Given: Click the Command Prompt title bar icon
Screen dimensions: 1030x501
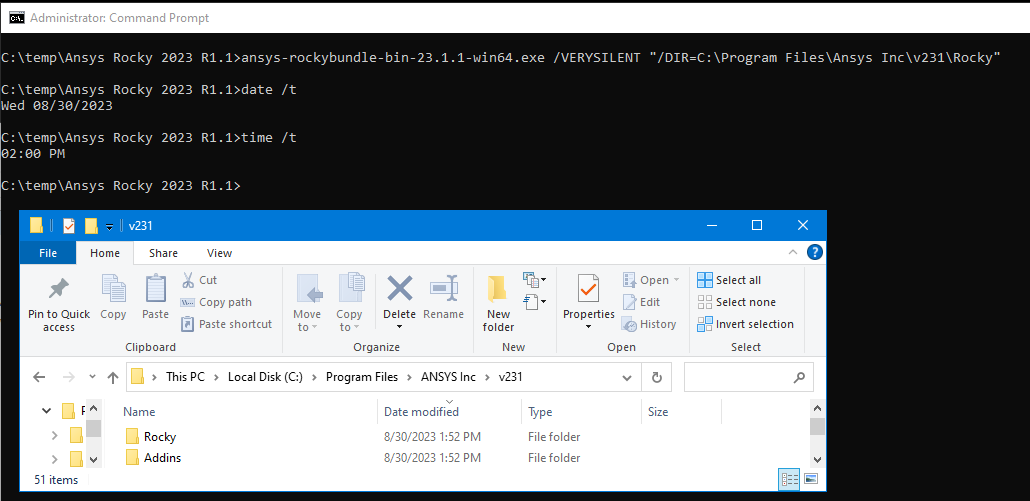Looking at the screenshot, I should coord(16,18).
